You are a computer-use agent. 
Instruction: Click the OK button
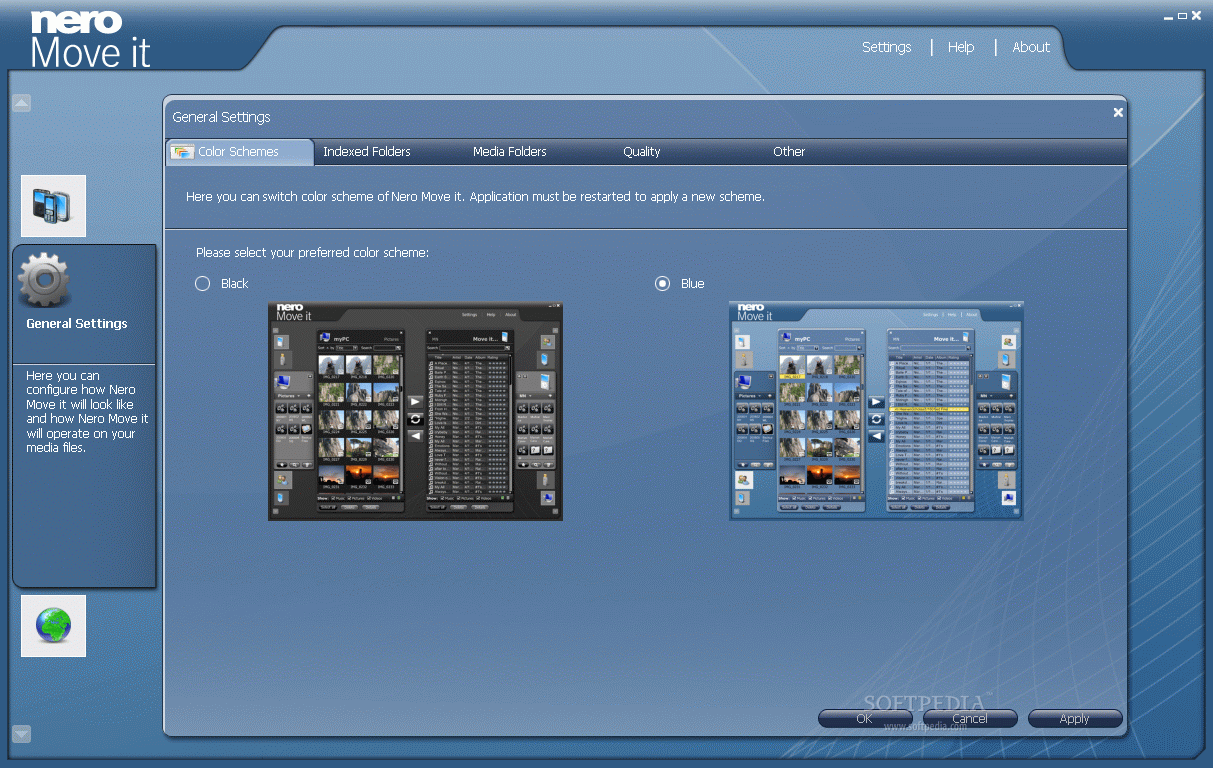pyautogui.click(x=865, y=719)
